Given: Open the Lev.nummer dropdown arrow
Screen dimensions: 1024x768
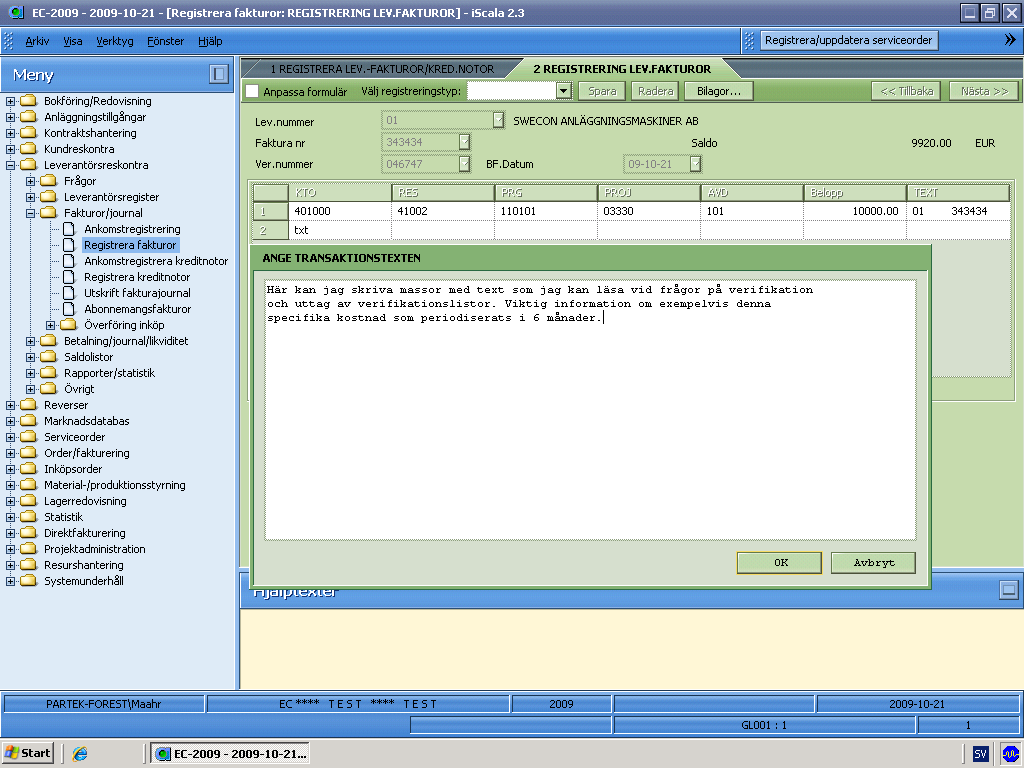Looking at the screenshot, I should pos(498,120).
